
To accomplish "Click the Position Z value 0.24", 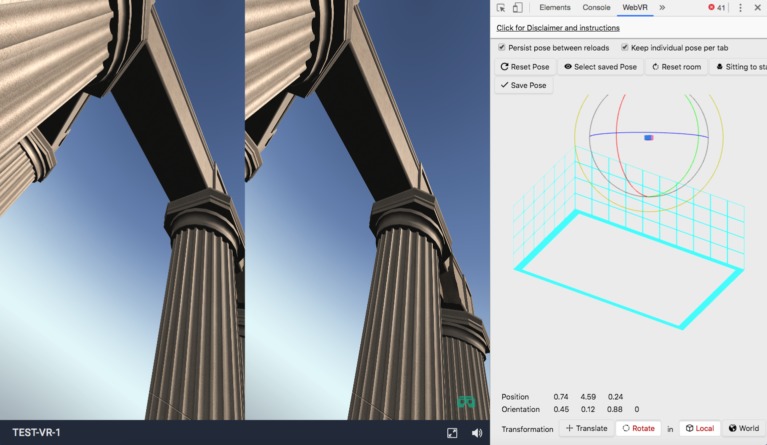I will coord(615,397).
